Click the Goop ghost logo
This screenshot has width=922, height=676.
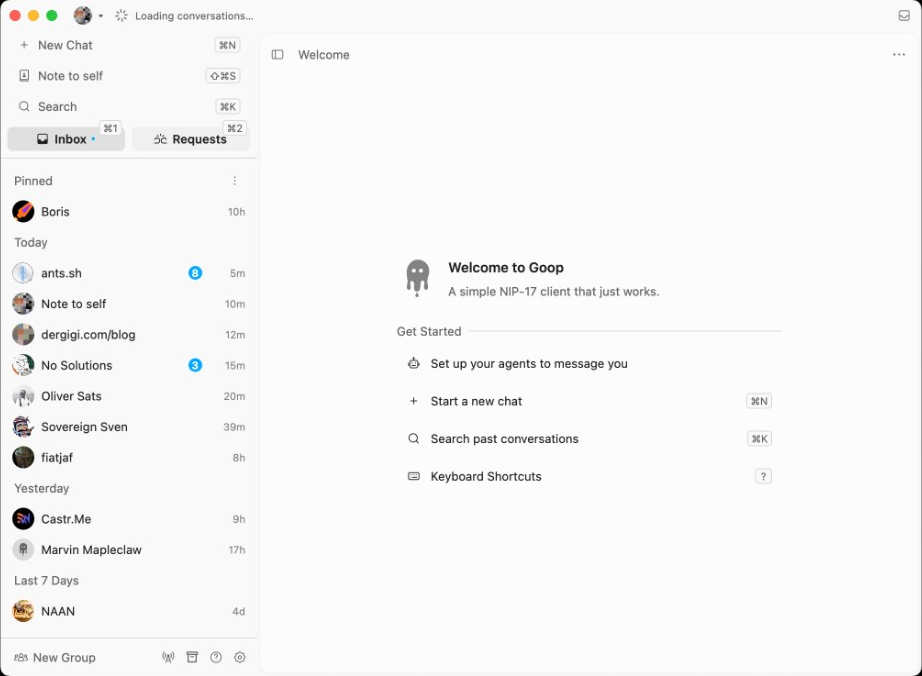point(417,278)
